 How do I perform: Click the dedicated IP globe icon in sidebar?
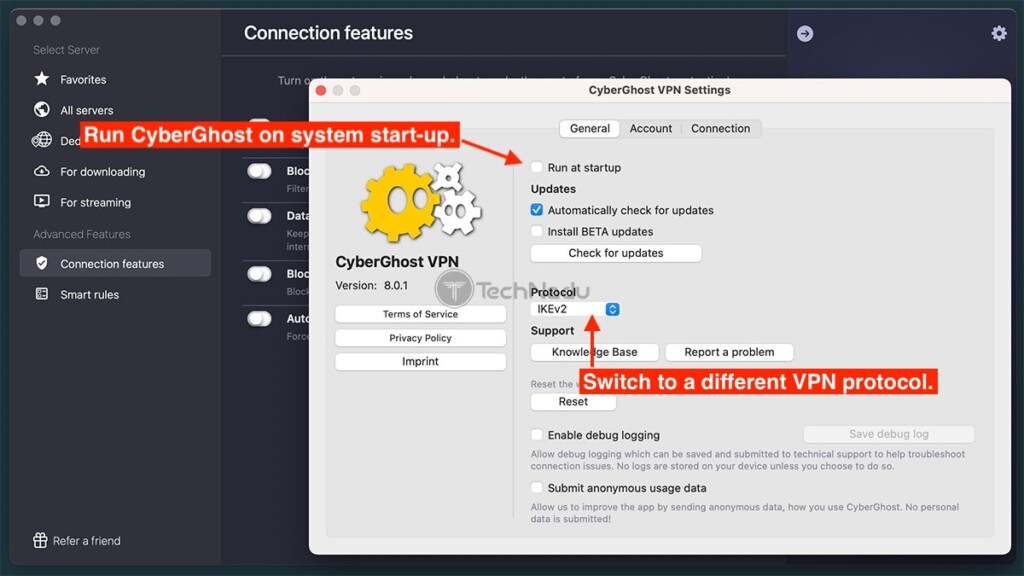(x=42, y=140)
